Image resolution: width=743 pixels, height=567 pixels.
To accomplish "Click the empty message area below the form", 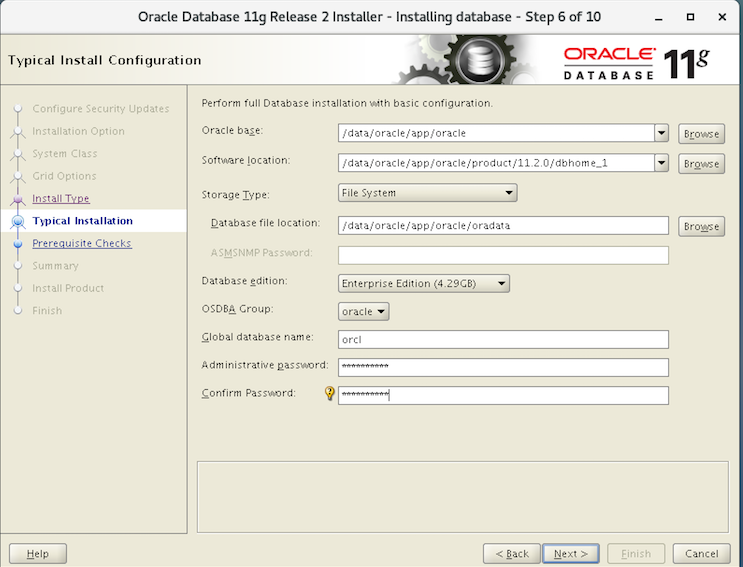I will click(462, 497).
